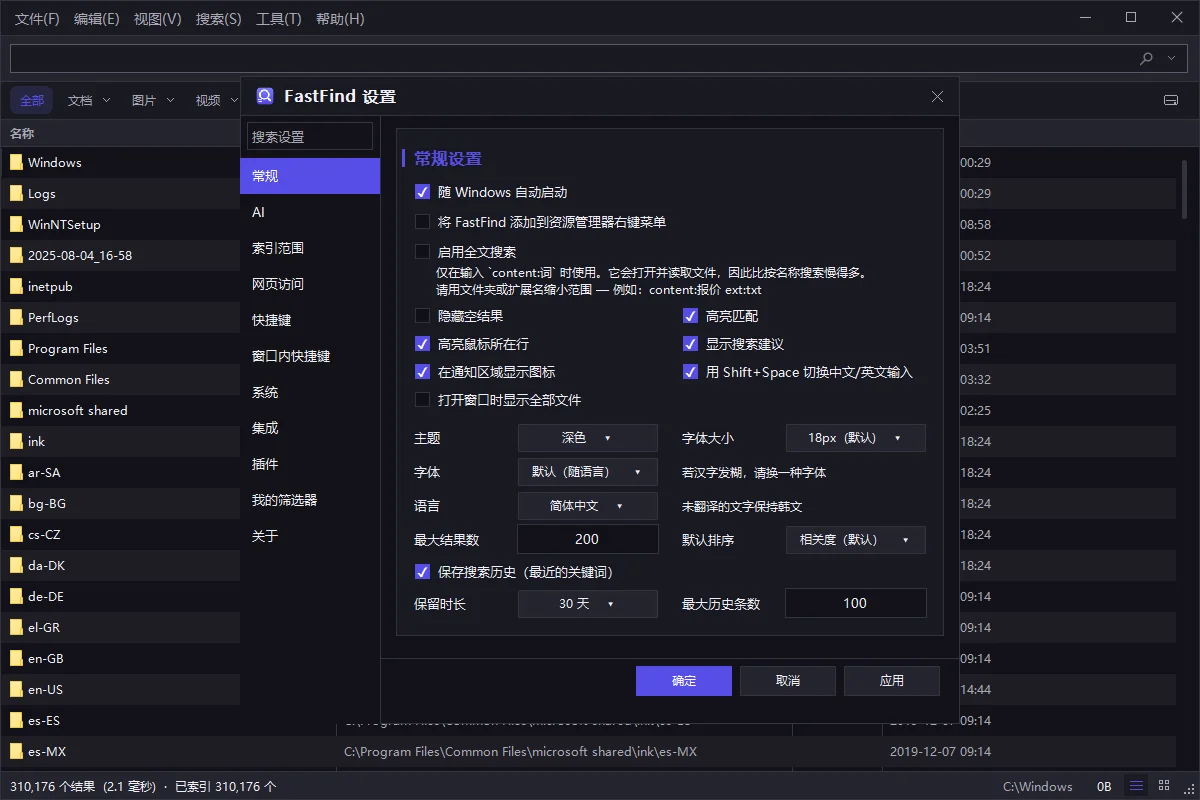1200x800 pixels.
Task: Click the search magnifier icon in main window
Action: pyautogui.click(x=1146, y=58)
